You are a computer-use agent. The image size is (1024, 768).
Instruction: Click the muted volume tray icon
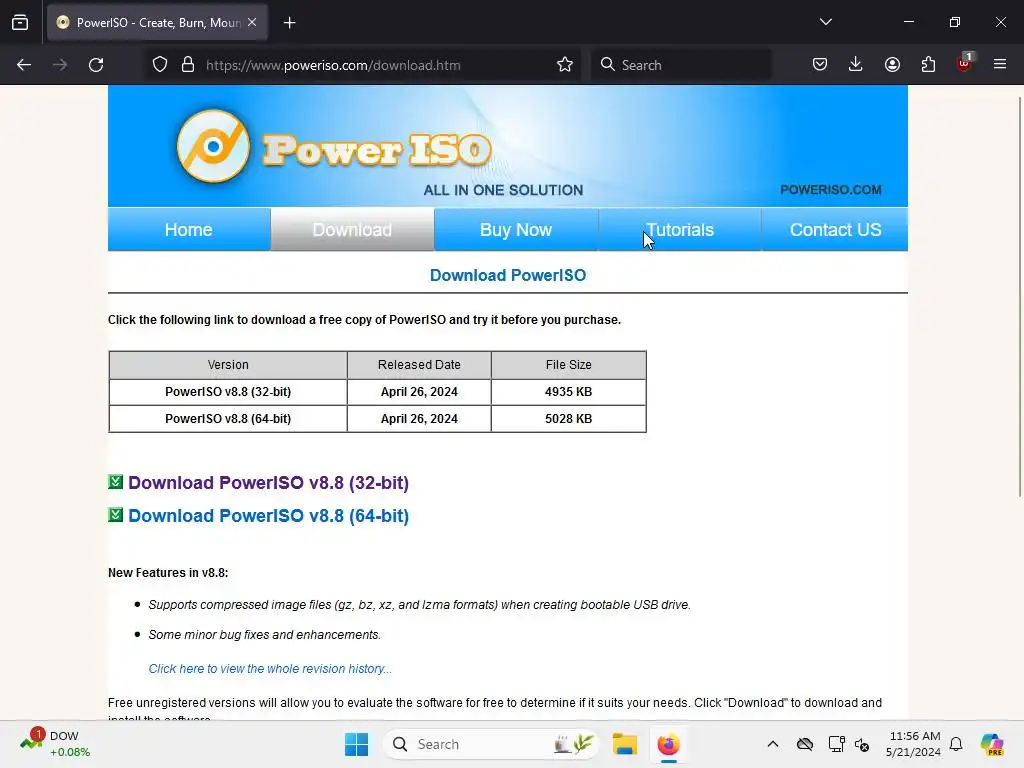pyautogui.click(x=862, y=744)
